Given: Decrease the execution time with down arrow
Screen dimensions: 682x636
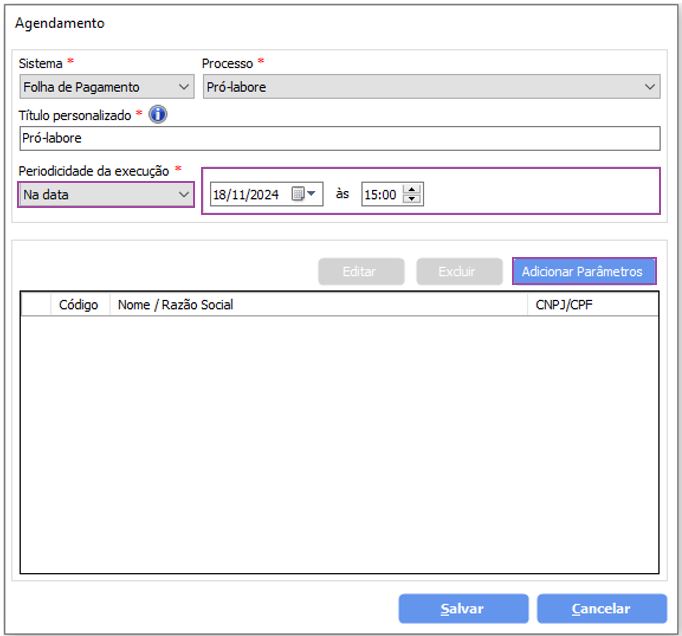Looking at the screenshot, I should coord(411,199).
